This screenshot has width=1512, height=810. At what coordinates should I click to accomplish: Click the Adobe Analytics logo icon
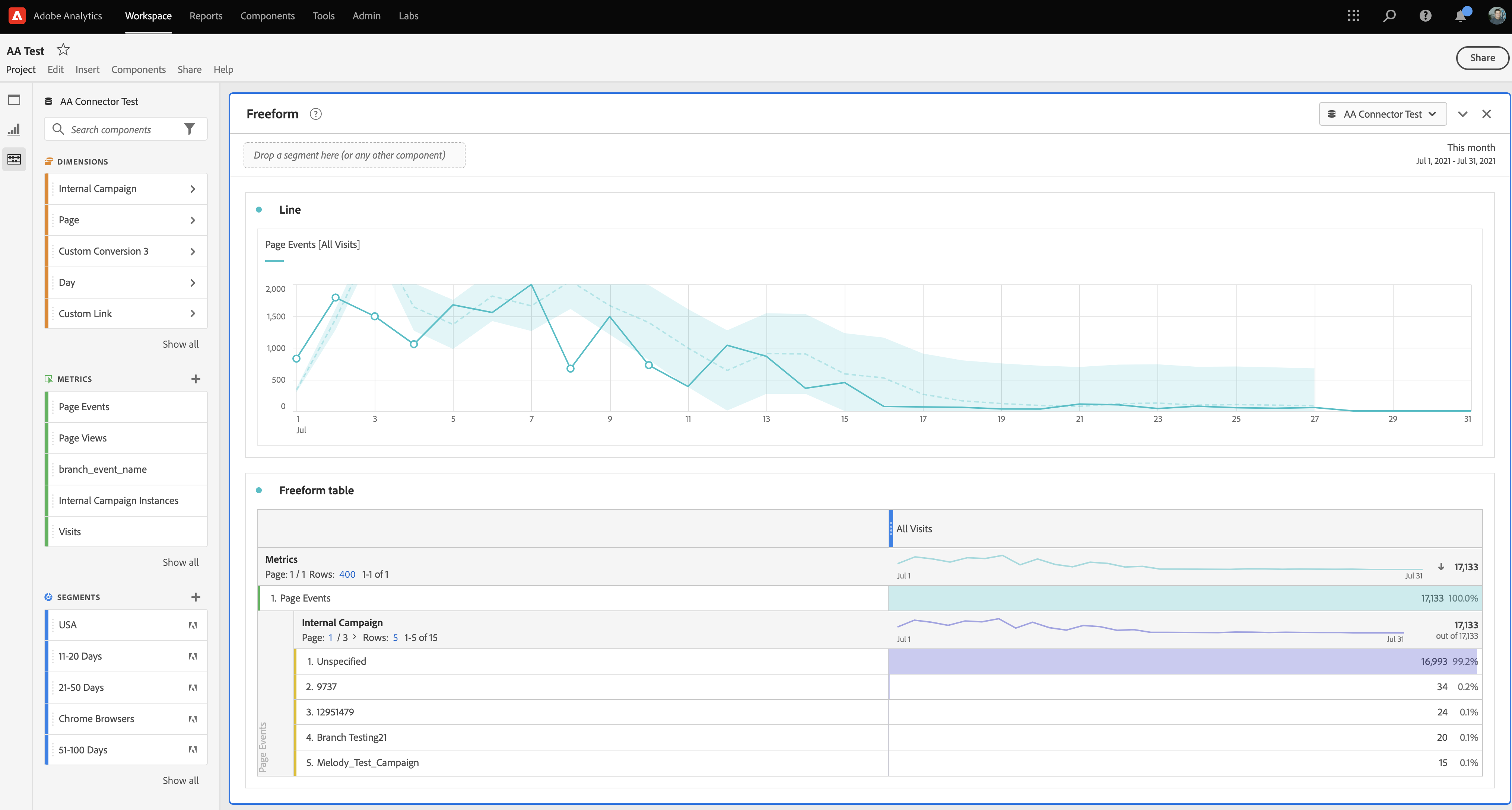pyautogui.click(x=17, y=16)
